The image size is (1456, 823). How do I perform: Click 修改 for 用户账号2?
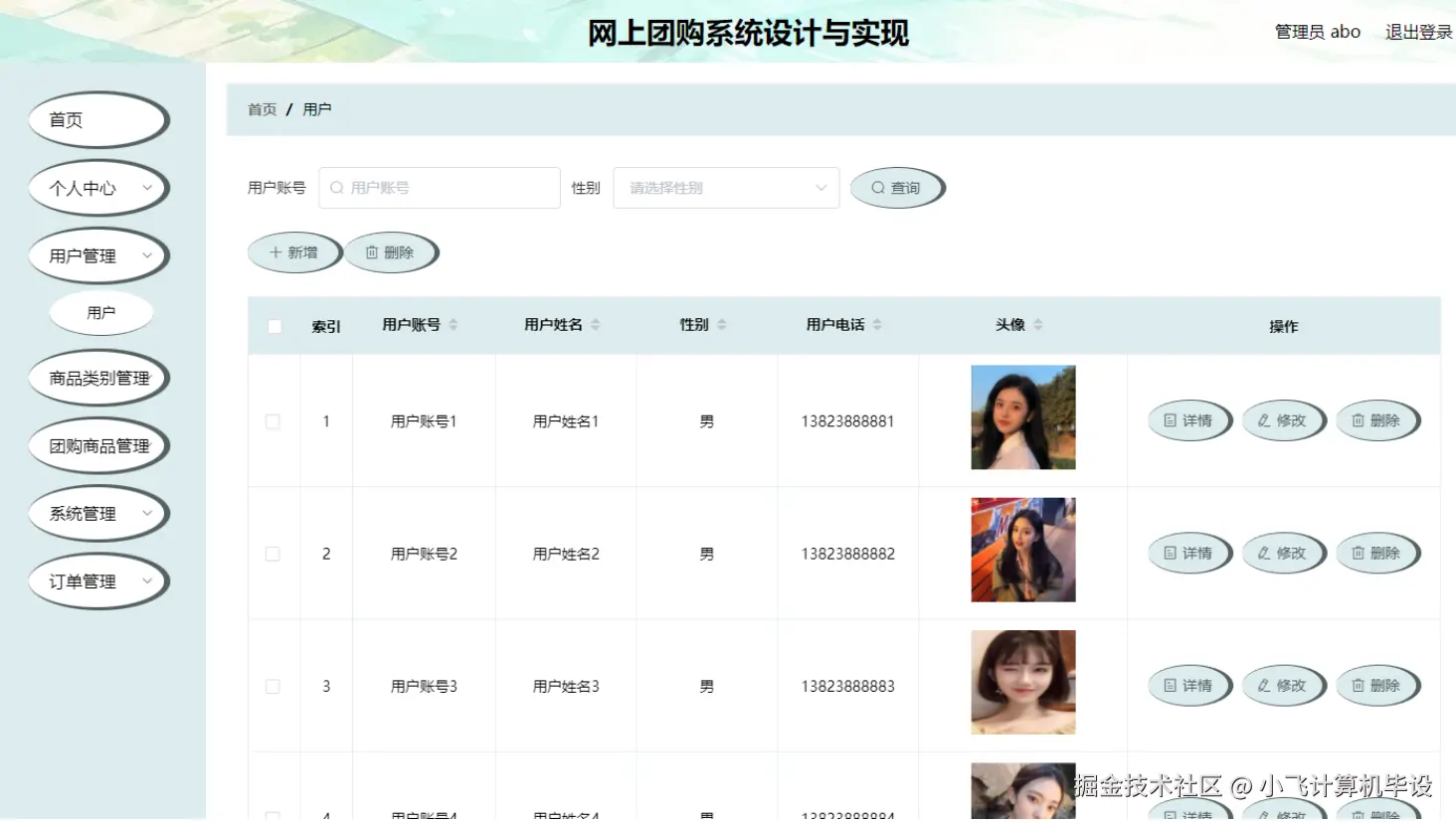click(1283, 553)
